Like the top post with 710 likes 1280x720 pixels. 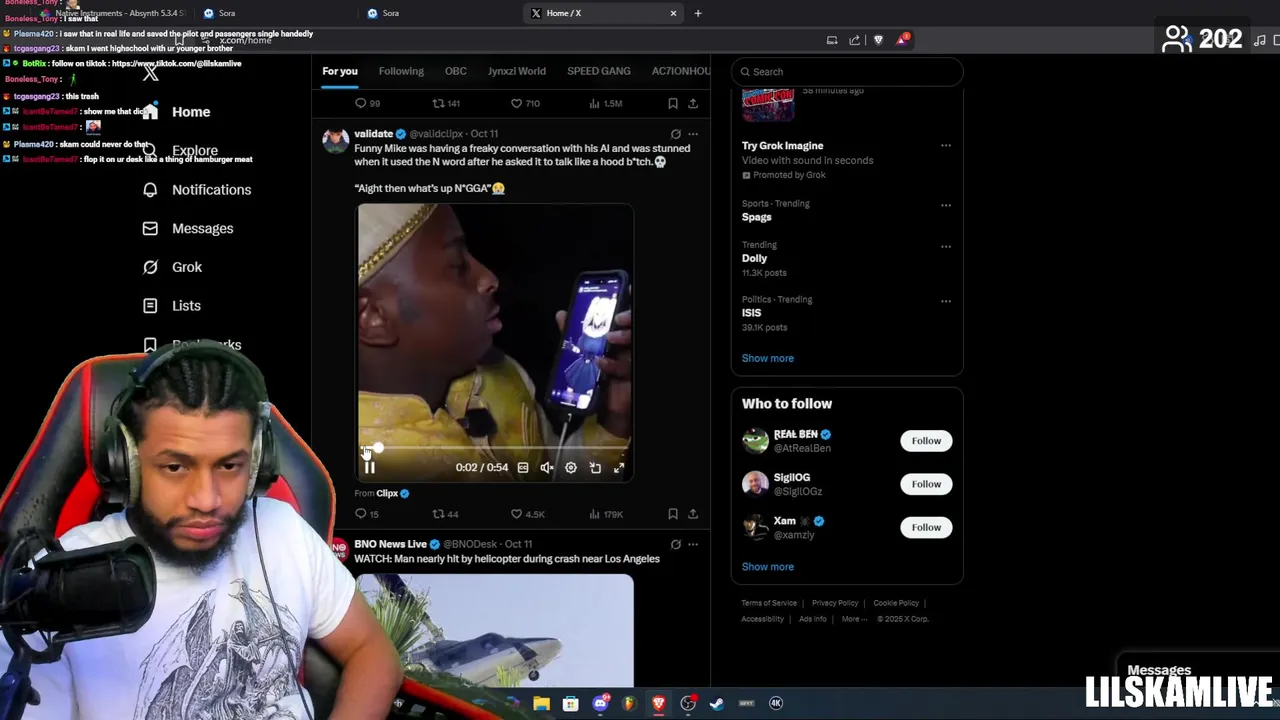[x=525, y=103]
